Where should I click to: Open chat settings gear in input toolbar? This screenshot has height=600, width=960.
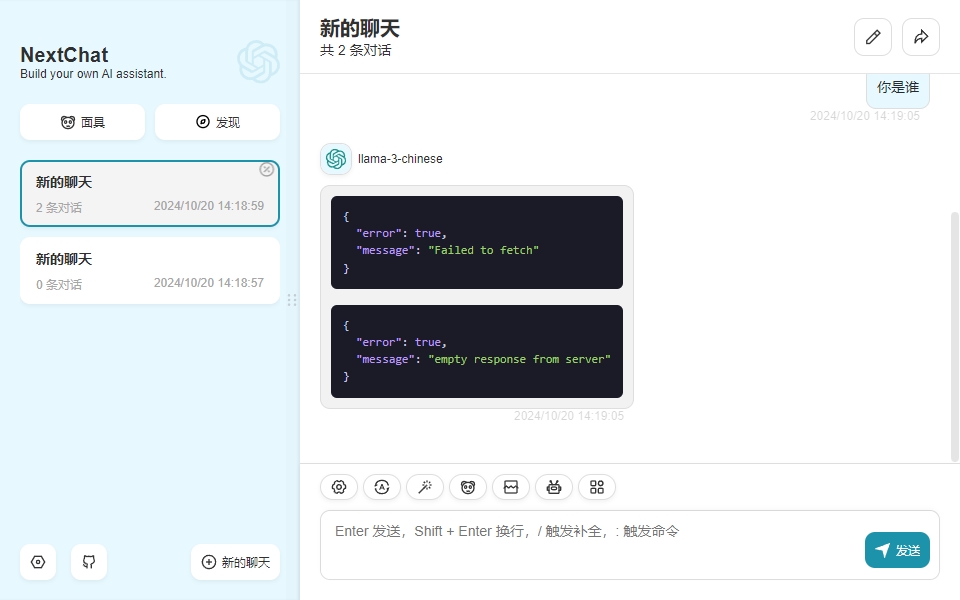click(338, 487)
